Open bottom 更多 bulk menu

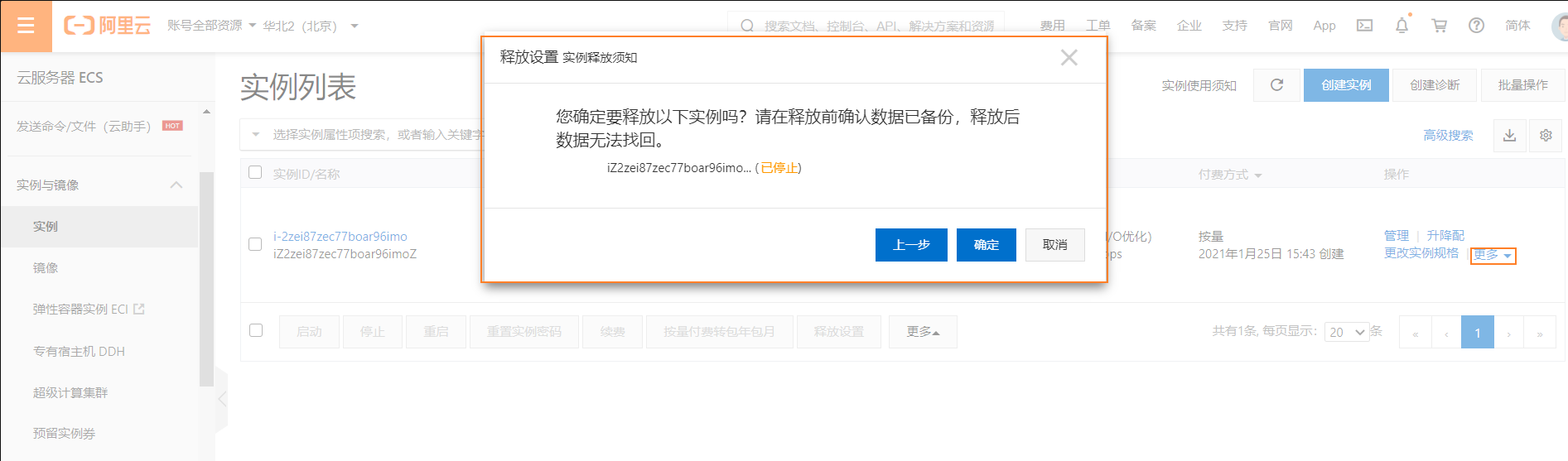pyautogui.click(x=923, y=332)
